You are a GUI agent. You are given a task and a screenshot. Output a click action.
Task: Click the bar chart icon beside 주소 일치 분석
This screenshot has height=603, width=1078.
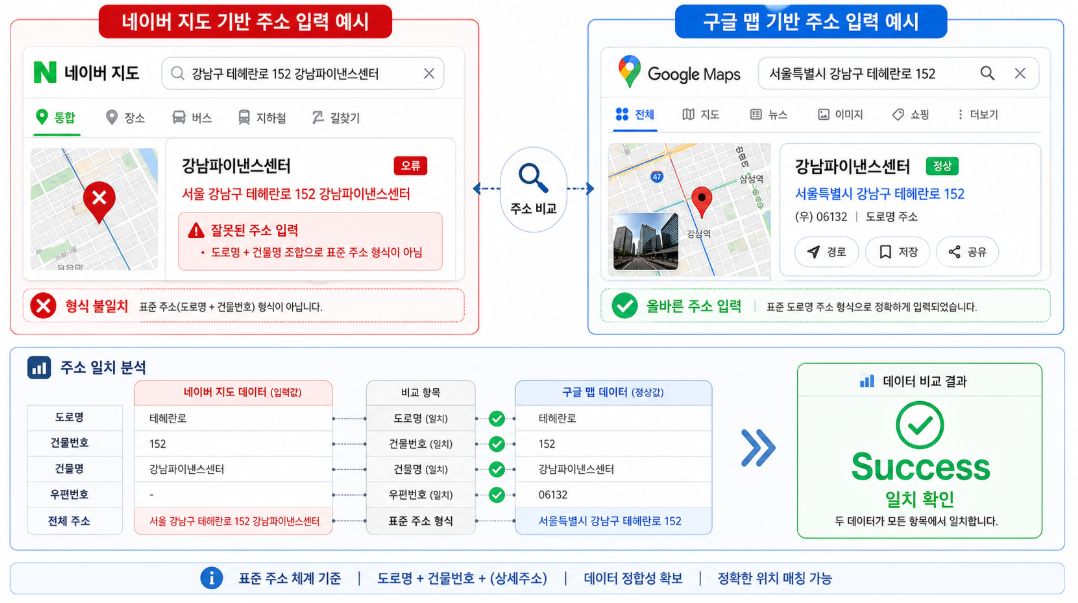(x=39, y=367)
